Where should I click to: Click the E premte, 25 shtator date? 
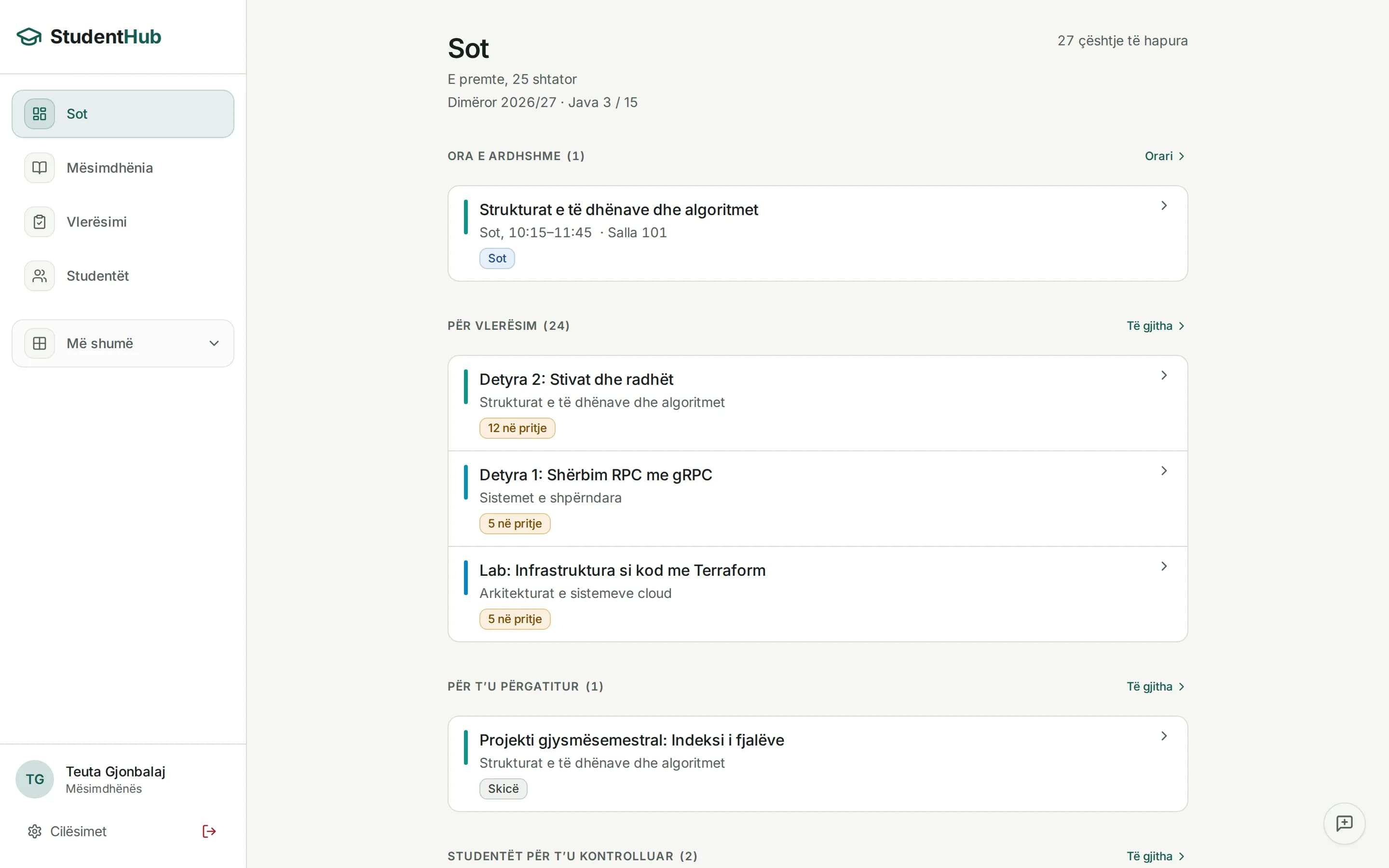(x=512, y=79)
